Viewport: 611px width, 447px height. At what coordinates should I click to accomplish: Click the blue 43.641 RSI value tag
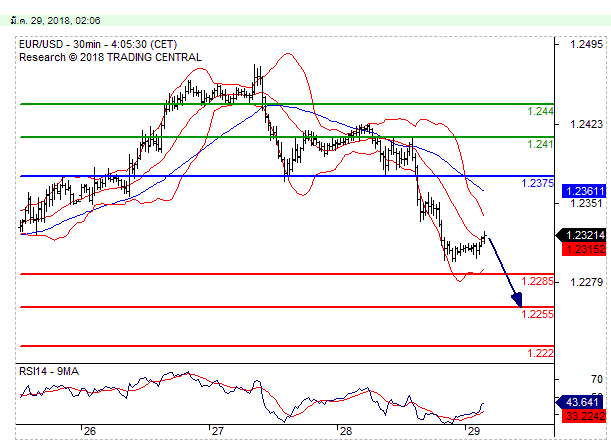(581, 402)
